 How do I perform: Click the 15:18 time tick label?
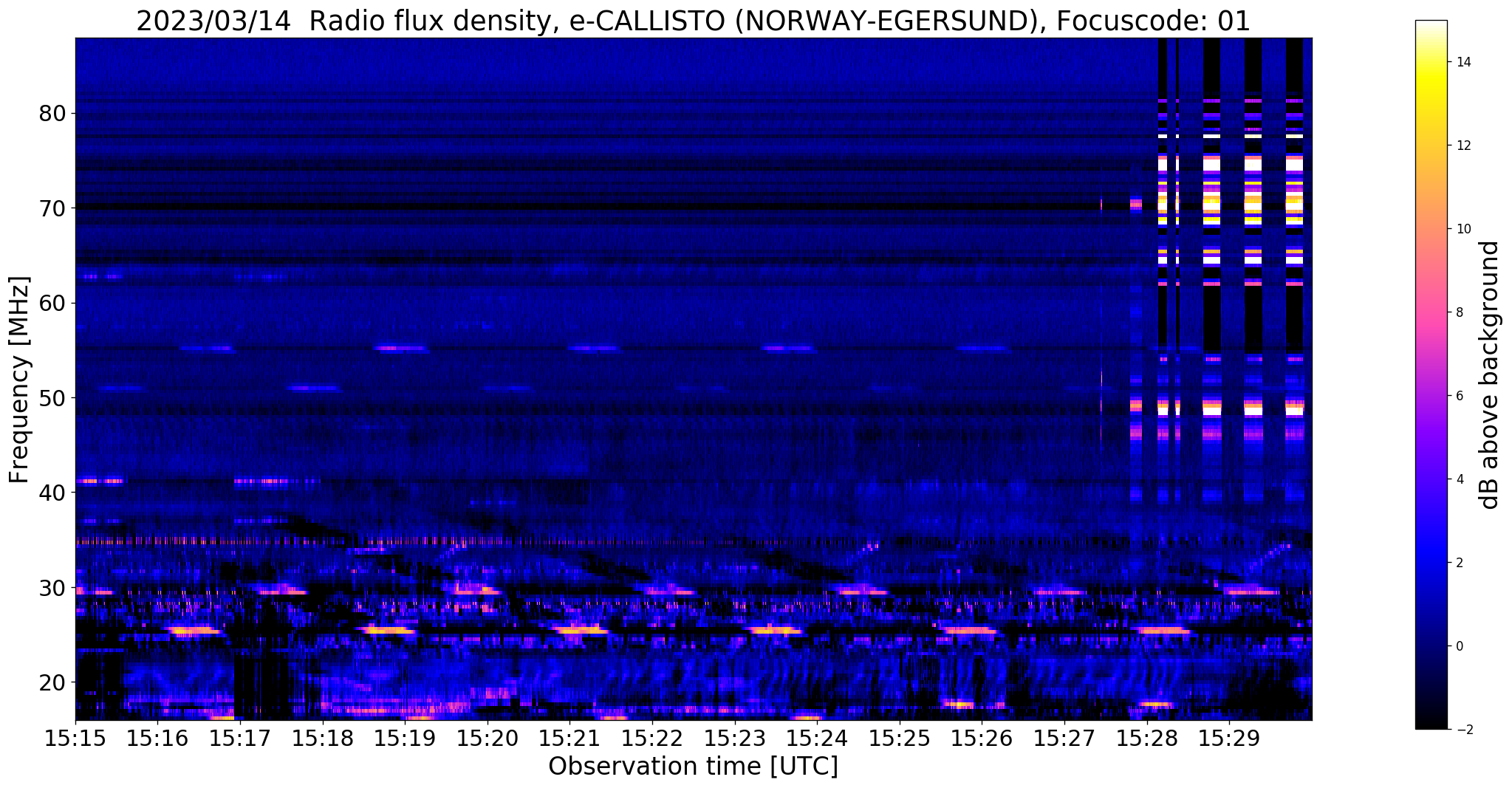pyautogui.click(x=322, y=739)
